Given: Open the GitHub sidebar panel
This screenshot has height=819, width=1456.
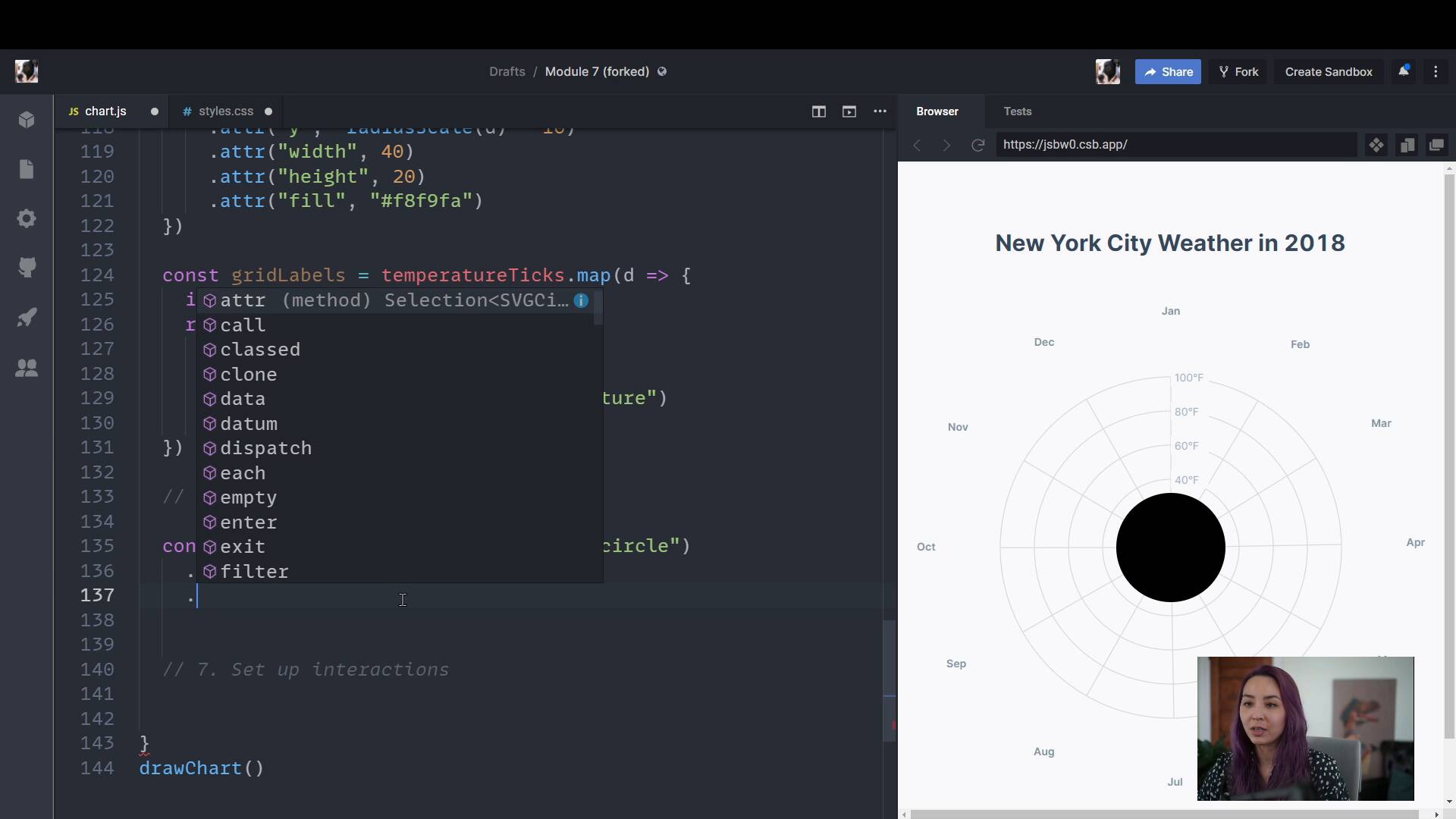Looking at the screenshot, I should coord(27,267).
